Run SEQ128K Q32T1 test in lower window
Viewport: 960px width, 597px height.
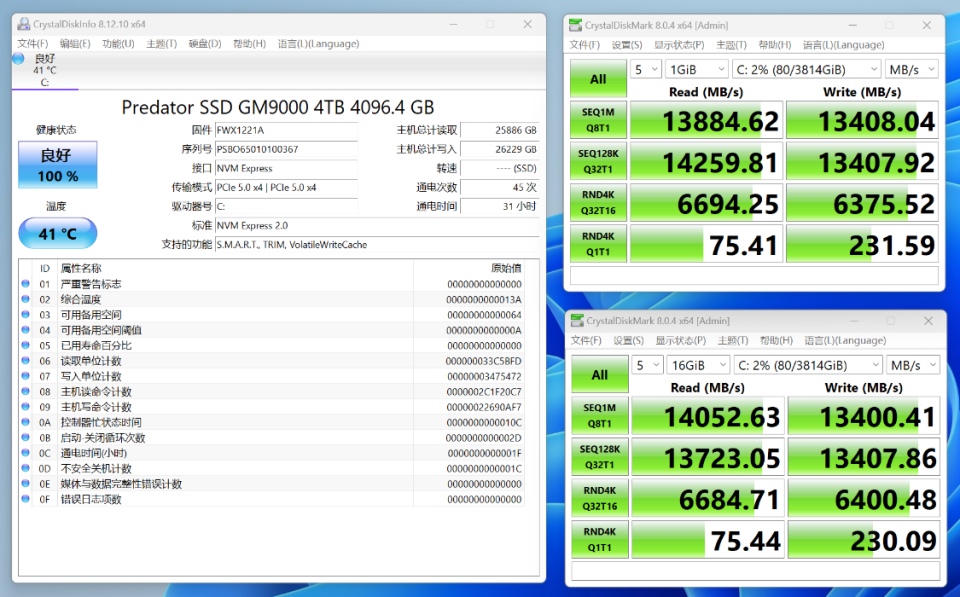click(600, 457)
